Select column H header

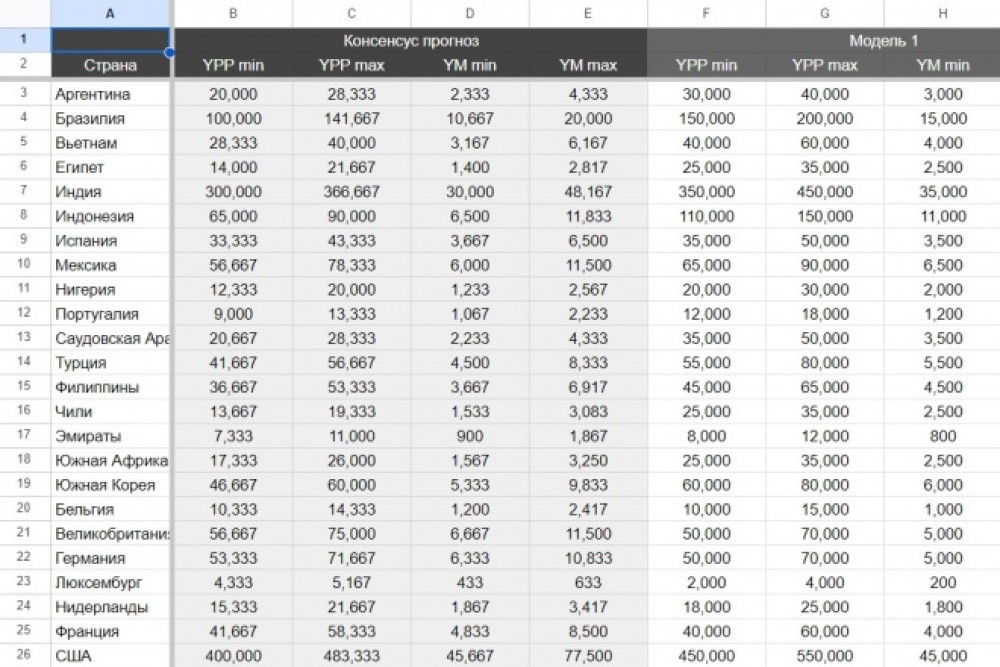[943, 13]
